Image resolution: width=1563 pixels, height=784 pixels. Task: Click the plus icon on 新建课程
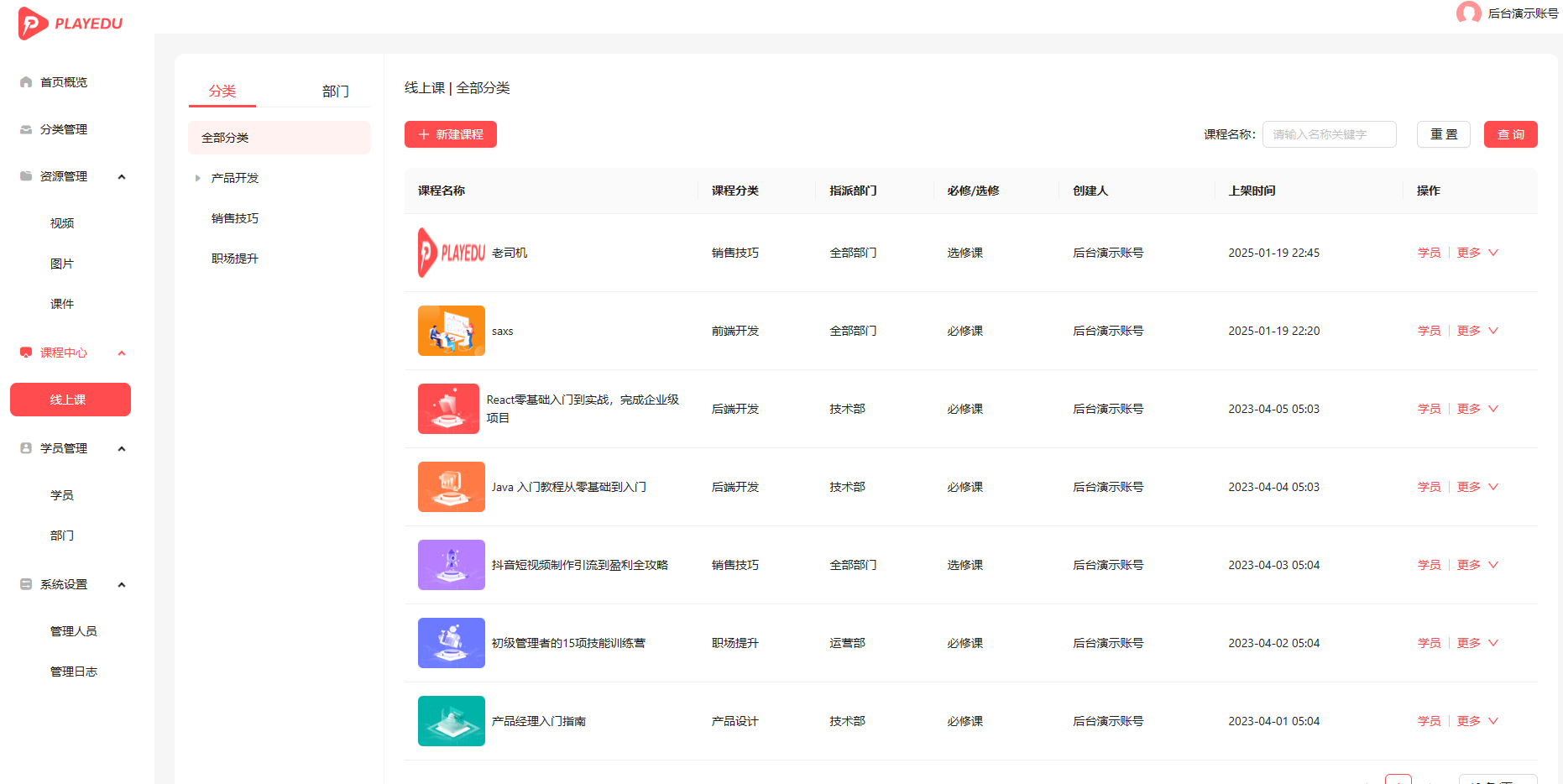tap(422, 134)
